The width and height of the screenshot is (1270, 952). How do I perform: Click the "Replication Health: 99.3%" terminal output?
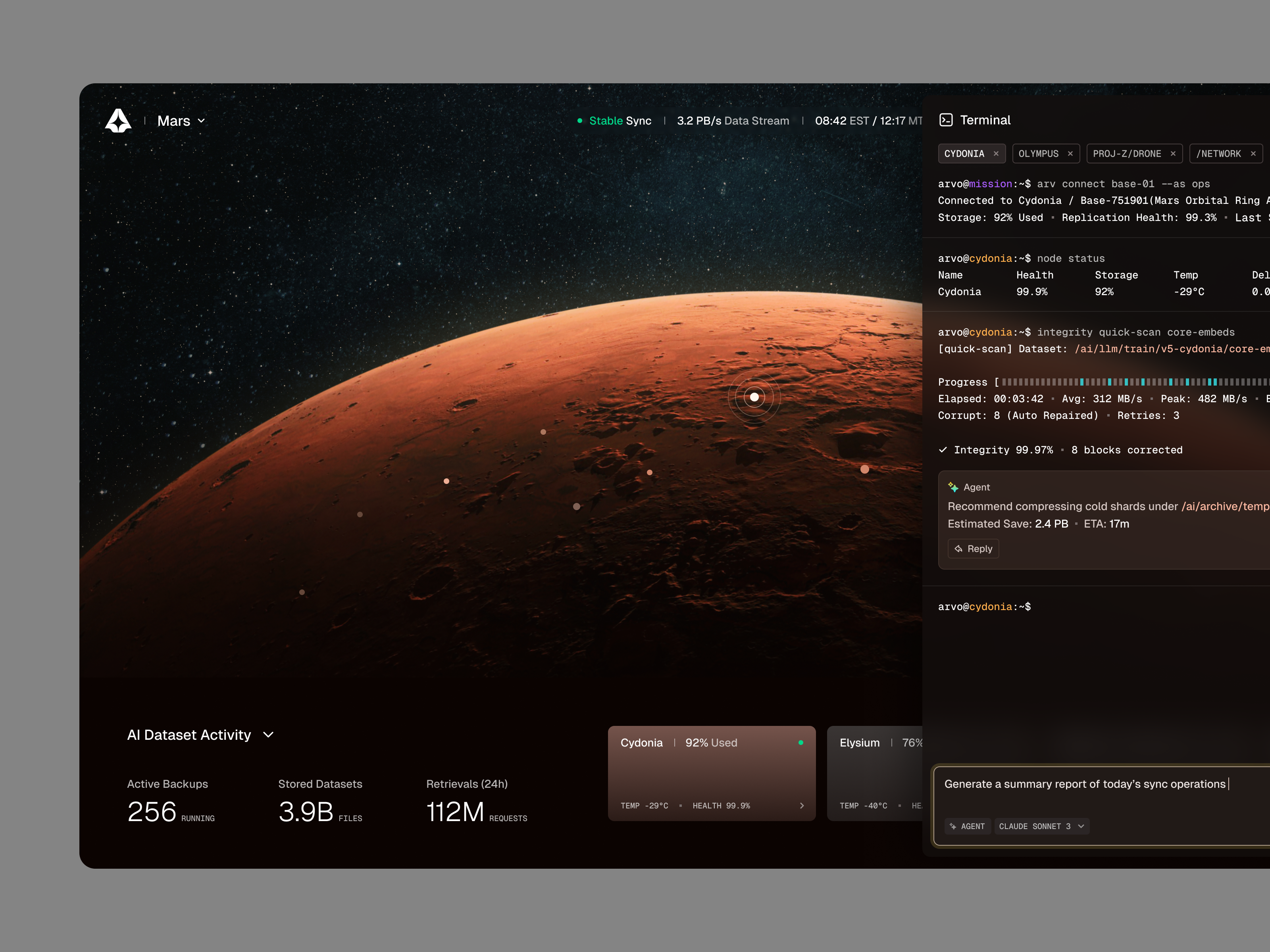tap(1139, 217)
